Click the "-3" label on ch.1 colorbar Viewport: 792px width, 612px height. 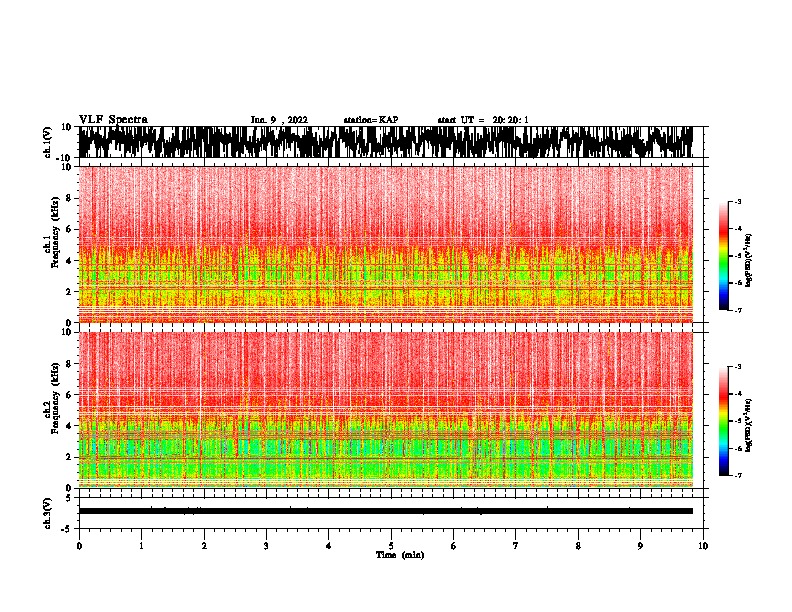(x=738, y=201)
